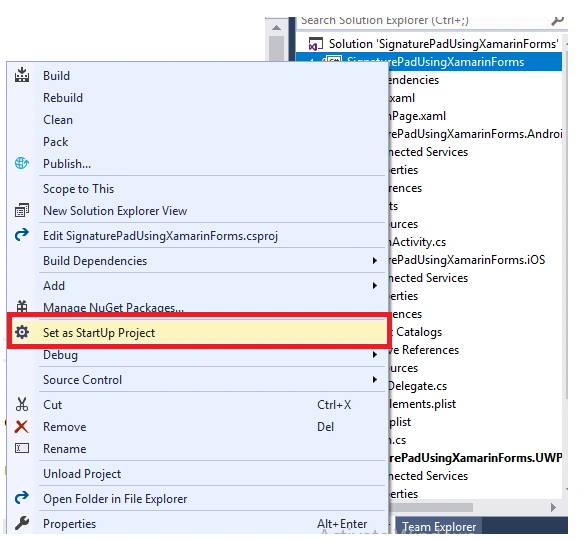The width and height of the screenshot is (586, 541).
Task: Click the Solution Explorer horizontal scrollbar thumb
Action: [x=431, y=507]
